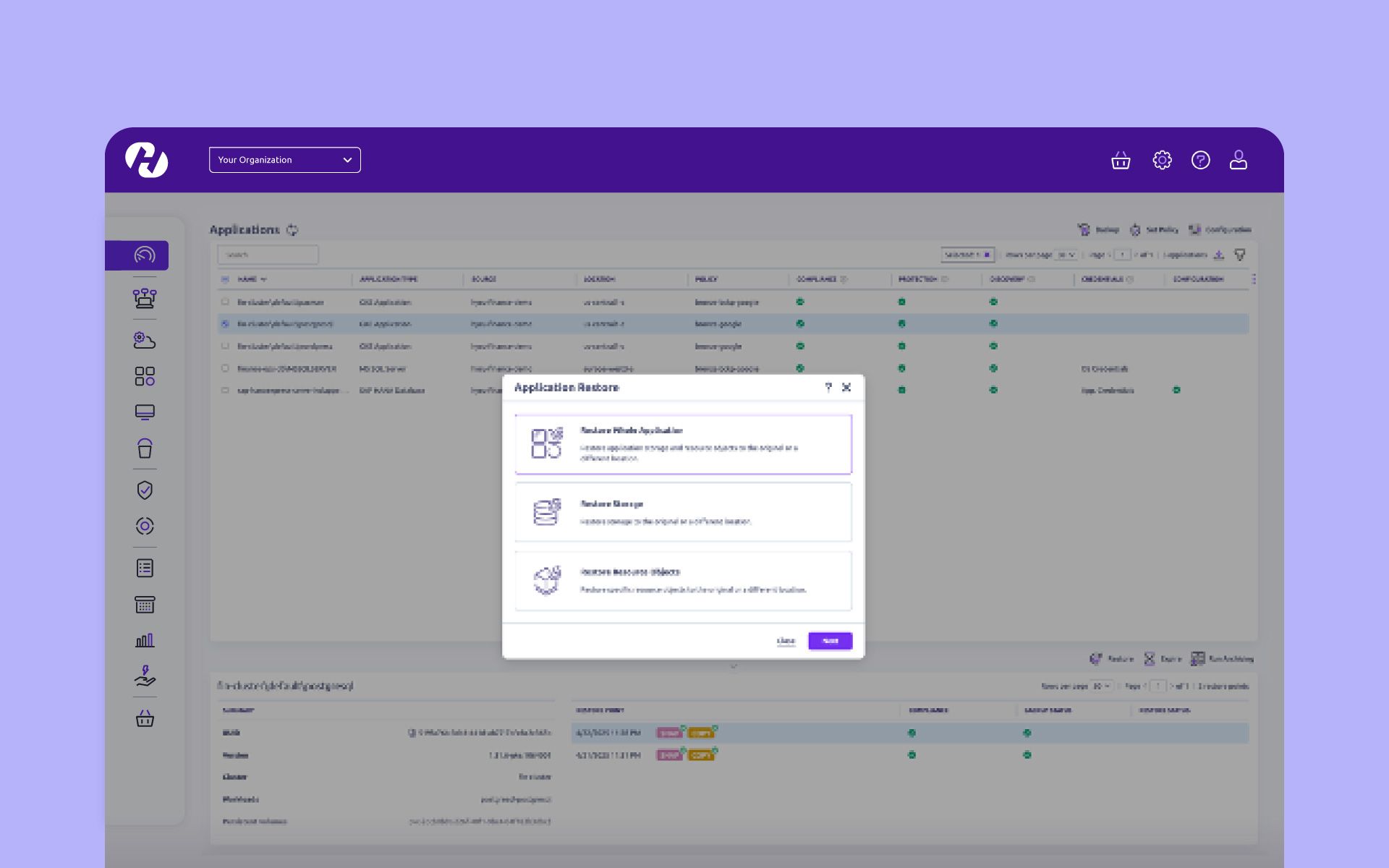1389x868 pixels.
Task: Open the user profile icon in the header
Action: click(x=1239, y=160)
